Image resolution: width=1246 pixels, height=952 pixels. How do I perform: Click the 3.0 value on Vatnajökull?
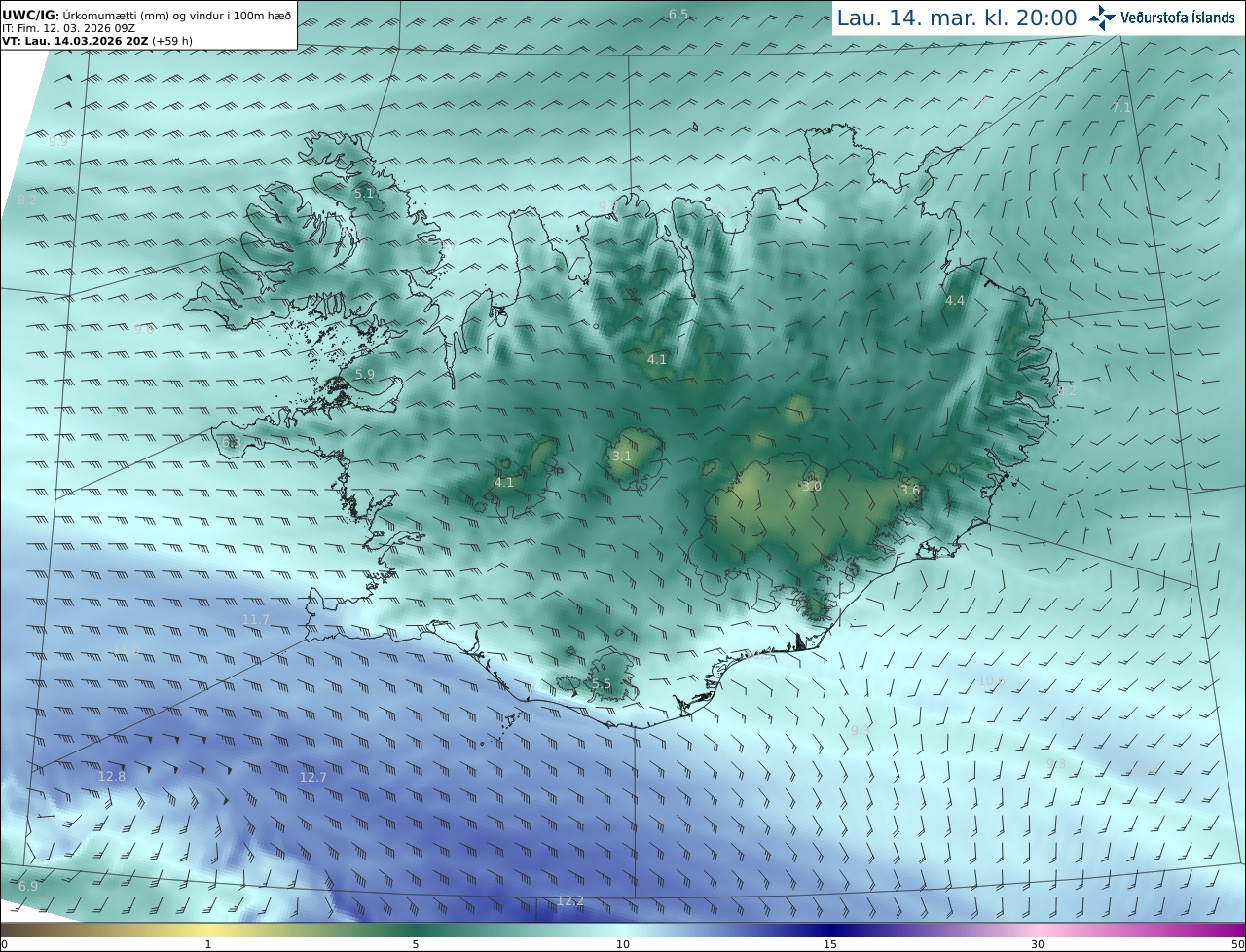811,486
